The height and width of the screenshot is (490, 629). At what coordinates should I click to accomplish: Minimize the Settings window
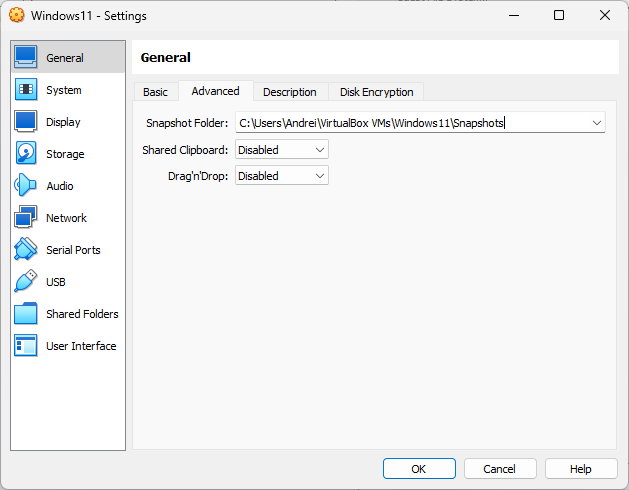(x=514, y=15)
